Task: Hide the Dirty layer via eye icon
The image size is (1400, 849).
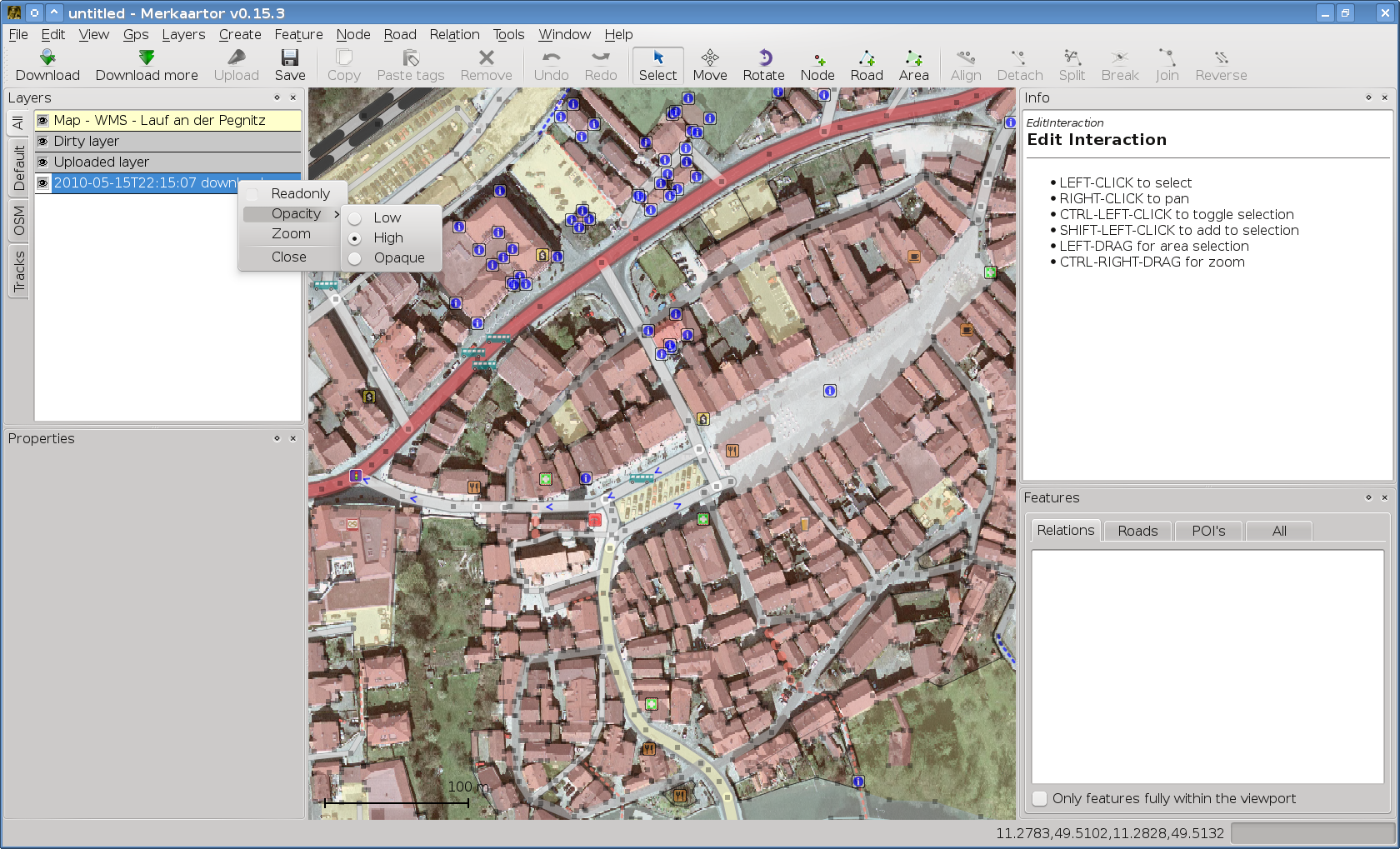Action: pyautogui.click(x=42, y=142)
